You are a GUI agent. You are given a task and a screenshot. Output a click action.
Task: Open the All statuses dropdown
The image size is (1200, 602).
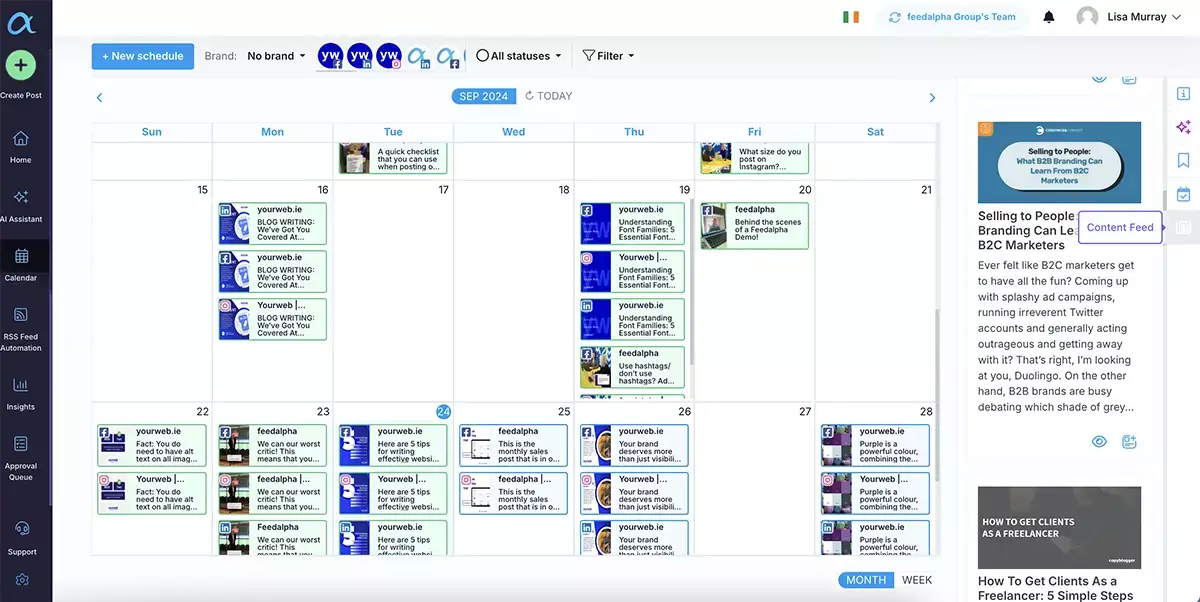click(x=518, y=56)
